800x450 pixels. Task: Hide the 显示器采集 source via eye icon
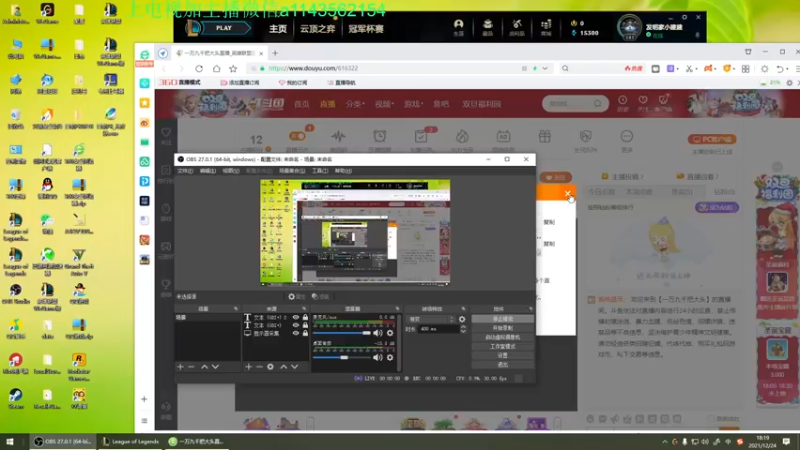pos(295,333)
